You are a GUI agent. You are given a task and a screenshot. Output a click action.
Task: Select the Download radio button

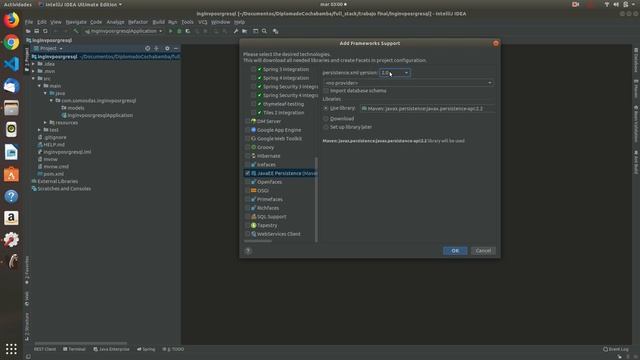click(326, 119)
